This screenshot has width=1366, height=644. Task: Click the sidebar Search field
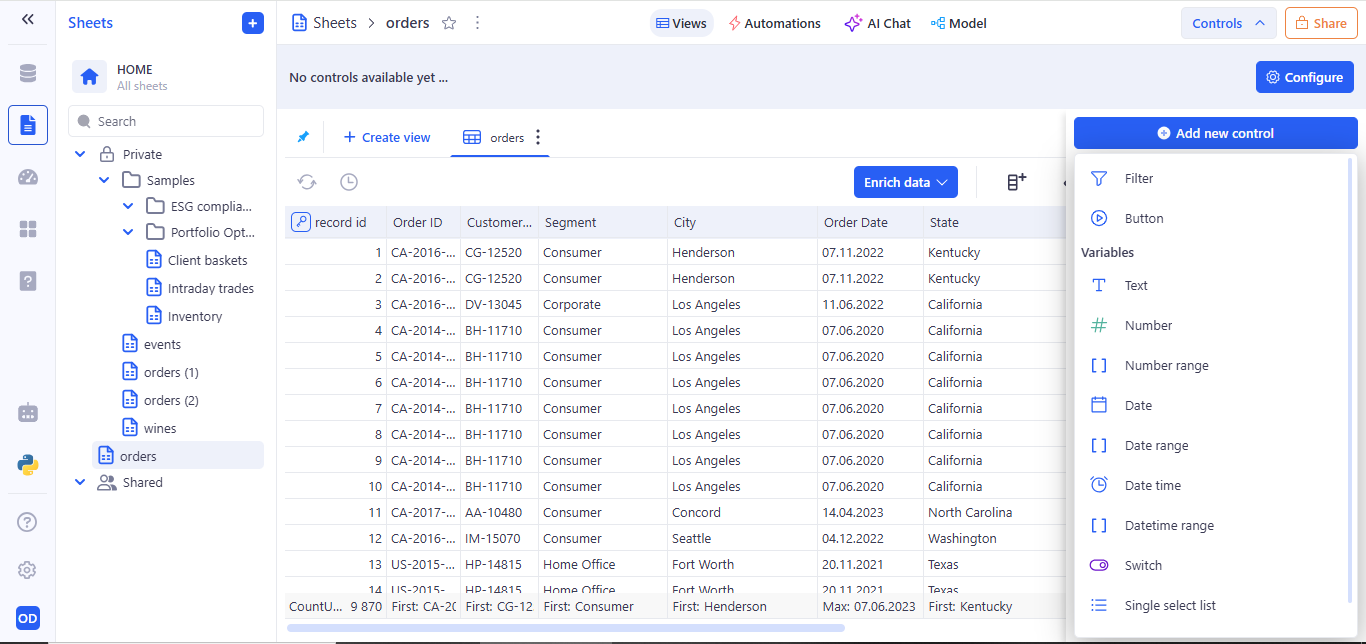coord(166,121)
